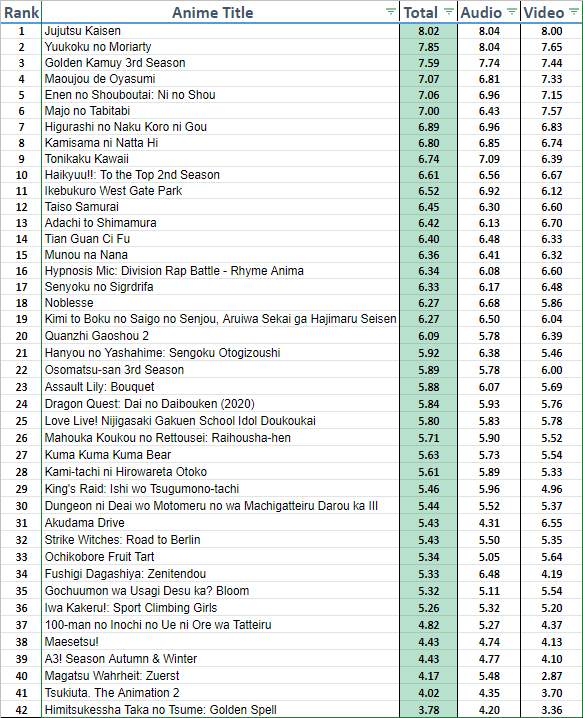
Task: Select the Maoujou de Oyasumi cell
Action: pyautogui.click(x=220, y=79)
